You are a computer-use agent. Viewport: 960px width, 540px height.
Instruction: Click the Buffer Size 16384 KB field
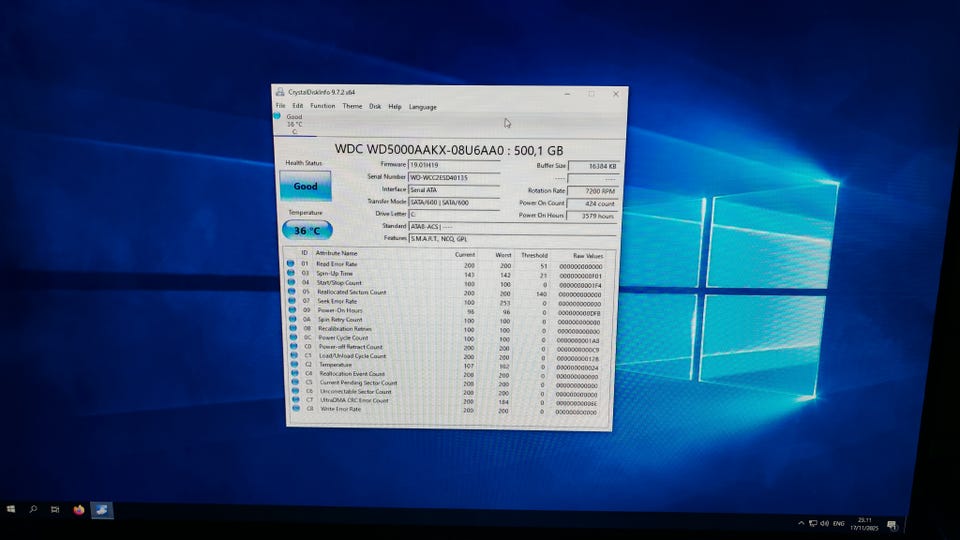pos(593,166)
